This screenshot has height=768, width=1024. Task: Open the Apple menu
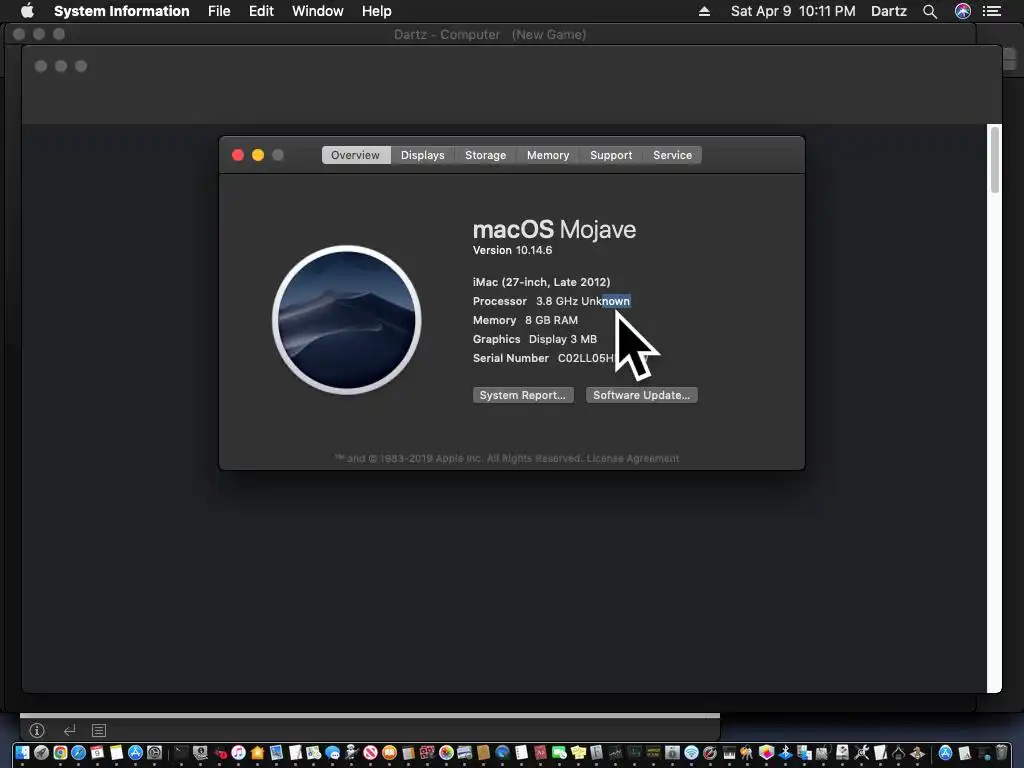(27, 11)
